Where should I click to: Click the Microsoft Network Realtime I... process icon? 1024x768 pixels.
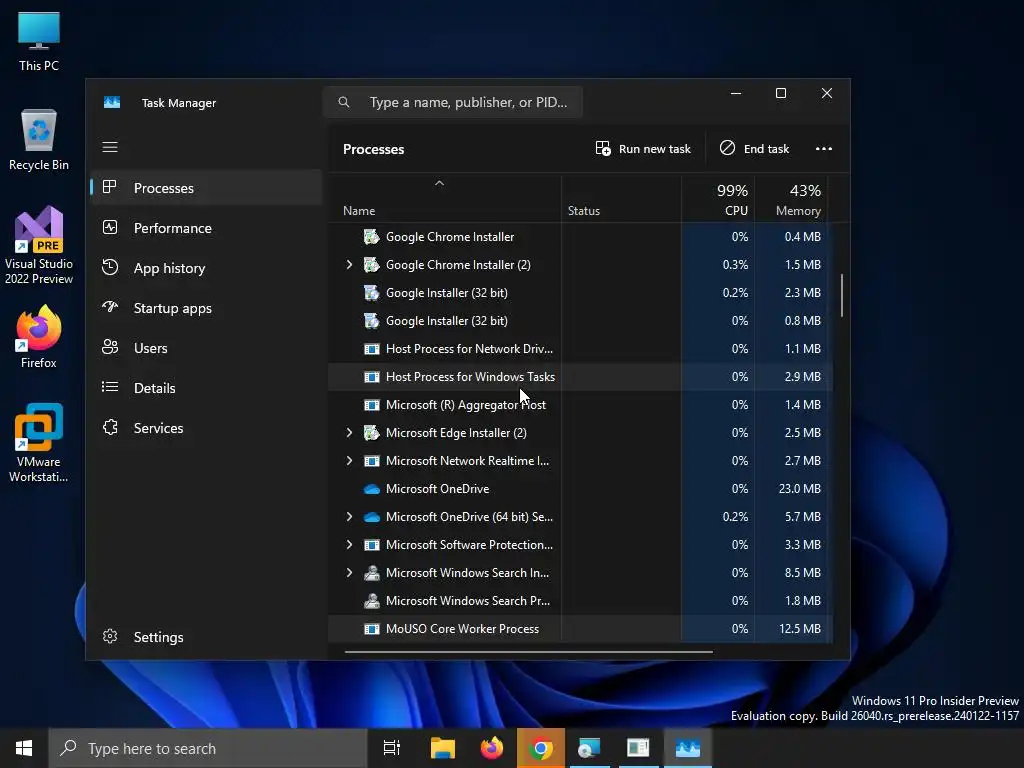(372, 460)
